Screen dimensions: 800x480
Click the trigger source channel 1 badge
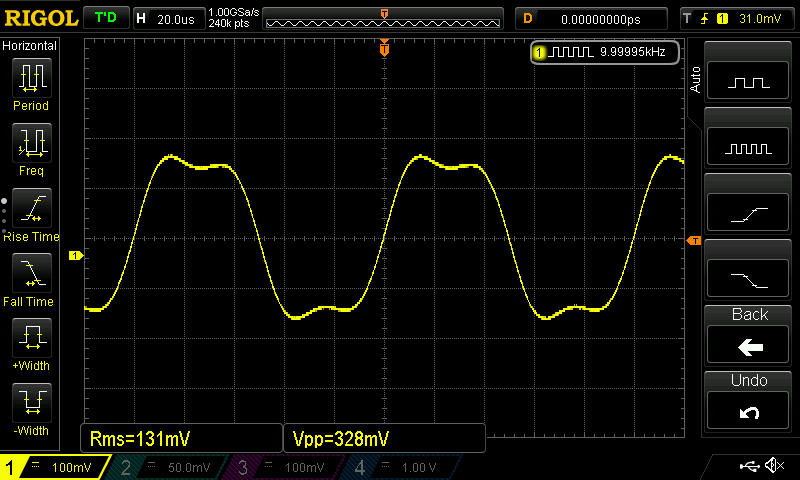click(722, 19)
